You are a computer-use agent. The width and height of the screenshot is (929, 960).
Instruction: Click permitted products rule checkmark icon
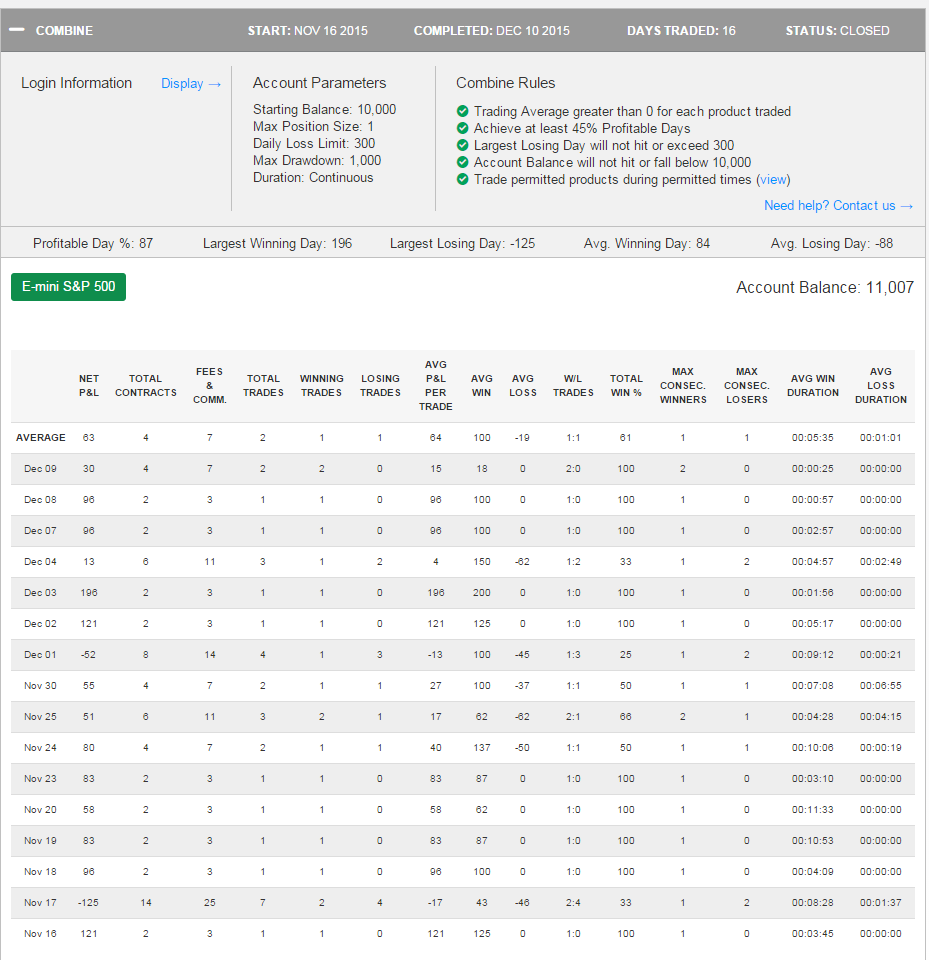tap(462, 179)
